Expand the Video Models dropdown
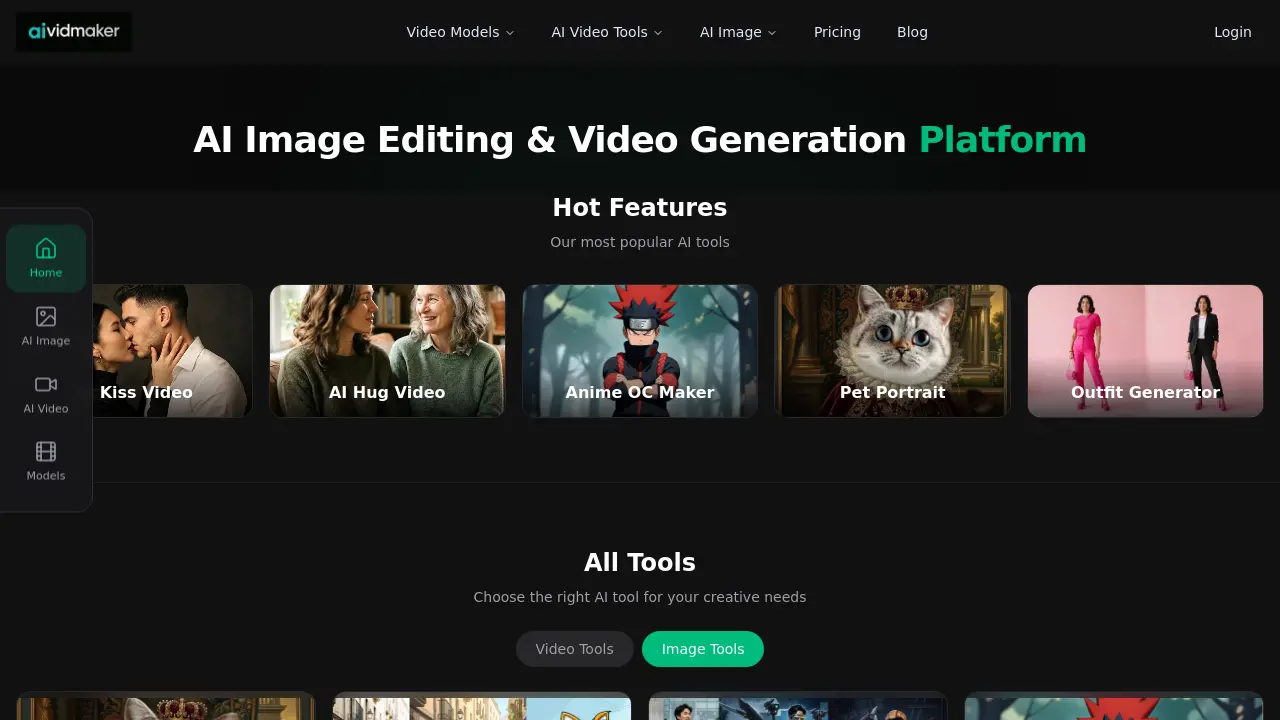Image resolution: width=1280 pixels, height=720 pixels. pyautogui.click(x=460, y=32)
